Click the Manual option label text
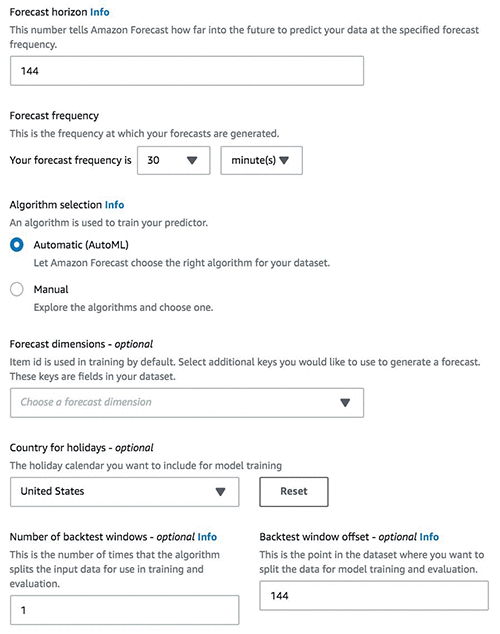The image size is (500, 634). (x=51, y=290)
